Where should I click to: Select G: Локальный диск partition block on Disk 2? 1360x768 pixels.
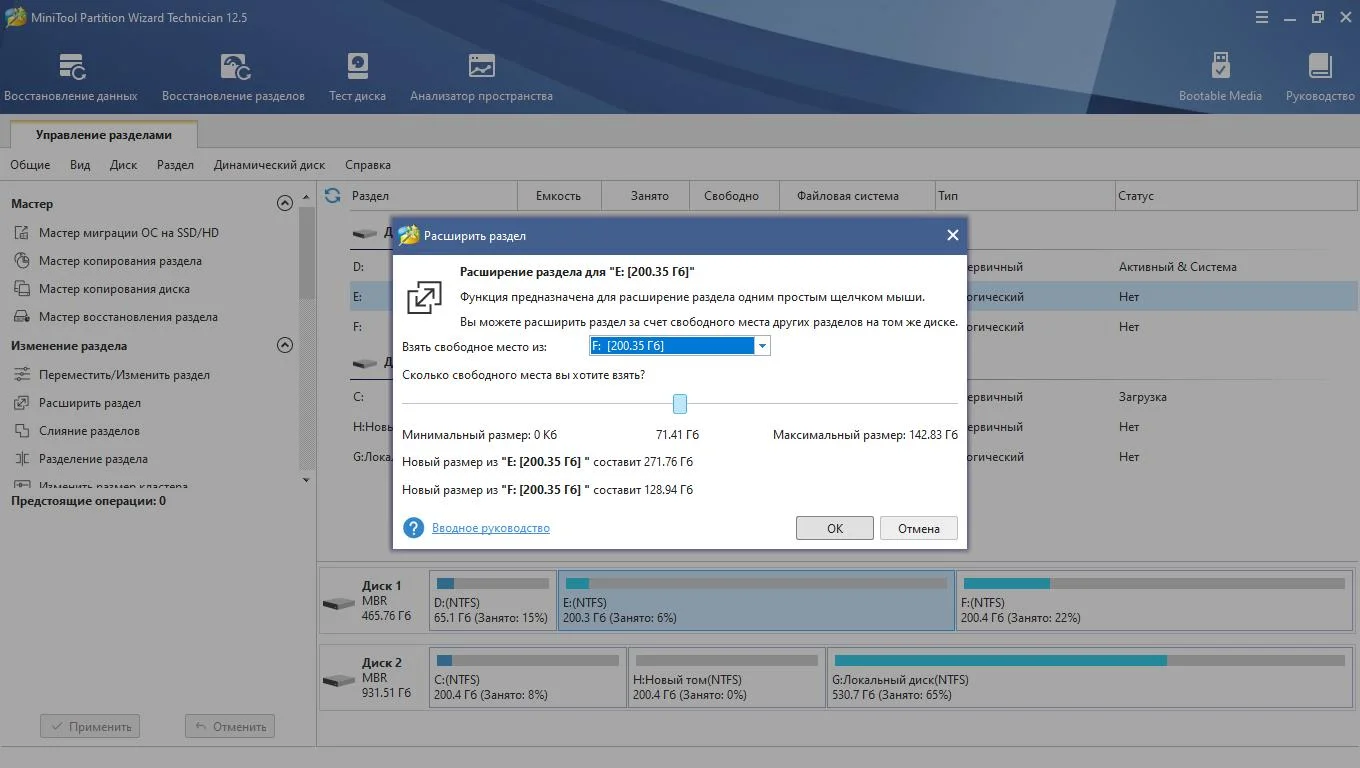1090,679
